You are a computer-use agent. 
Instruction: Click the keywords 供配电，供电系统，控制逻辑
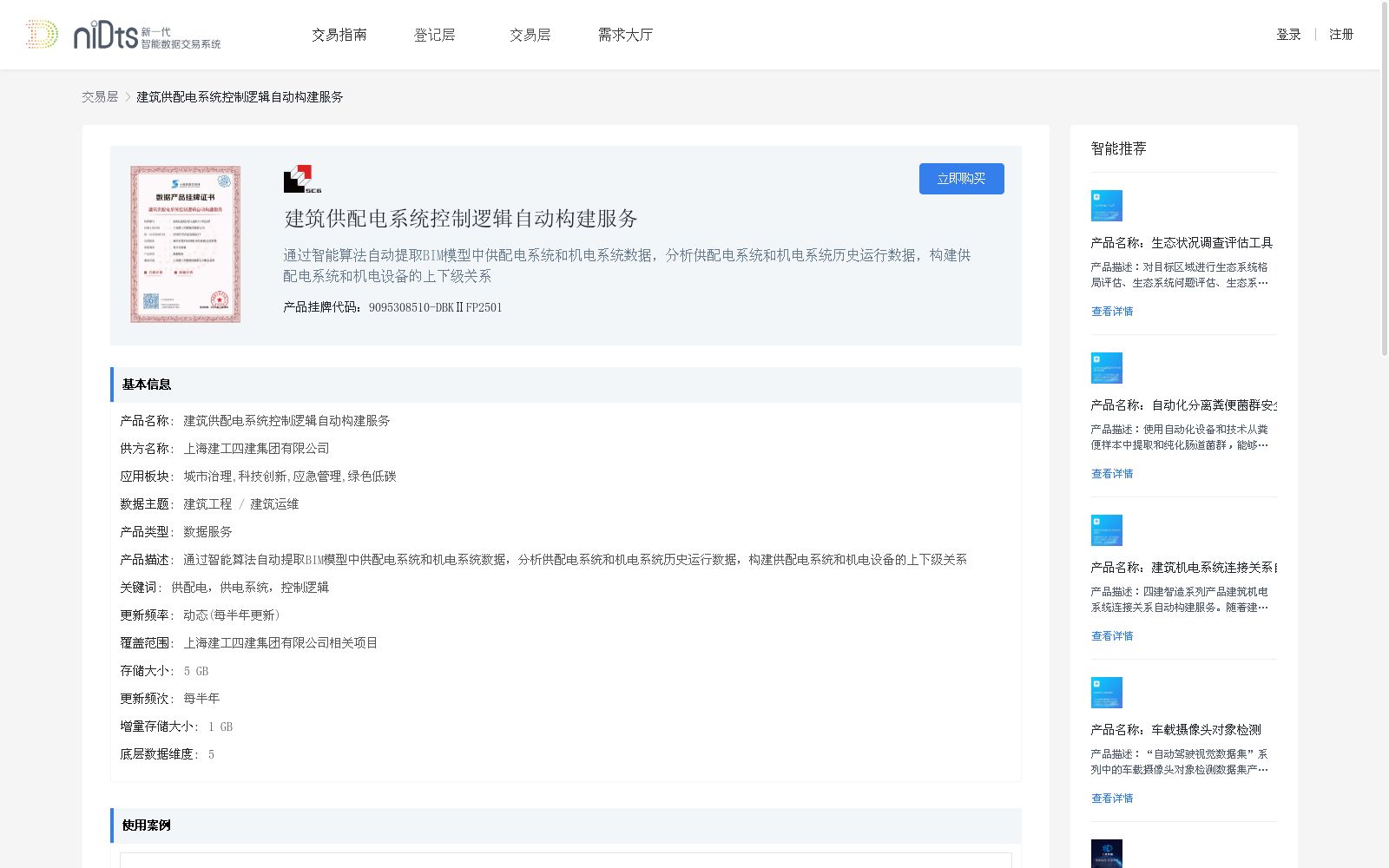point(250,588)
